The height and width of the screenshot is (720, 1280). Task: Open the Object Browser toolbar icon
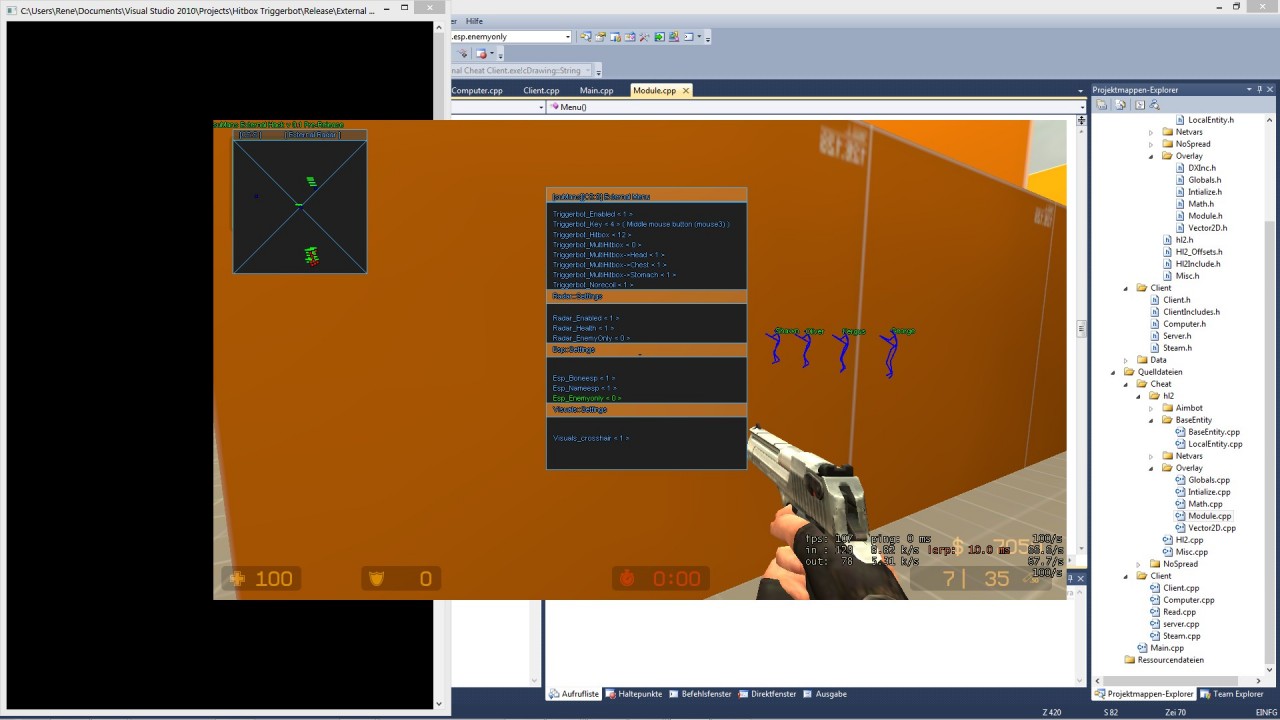(x=630, y=37)
